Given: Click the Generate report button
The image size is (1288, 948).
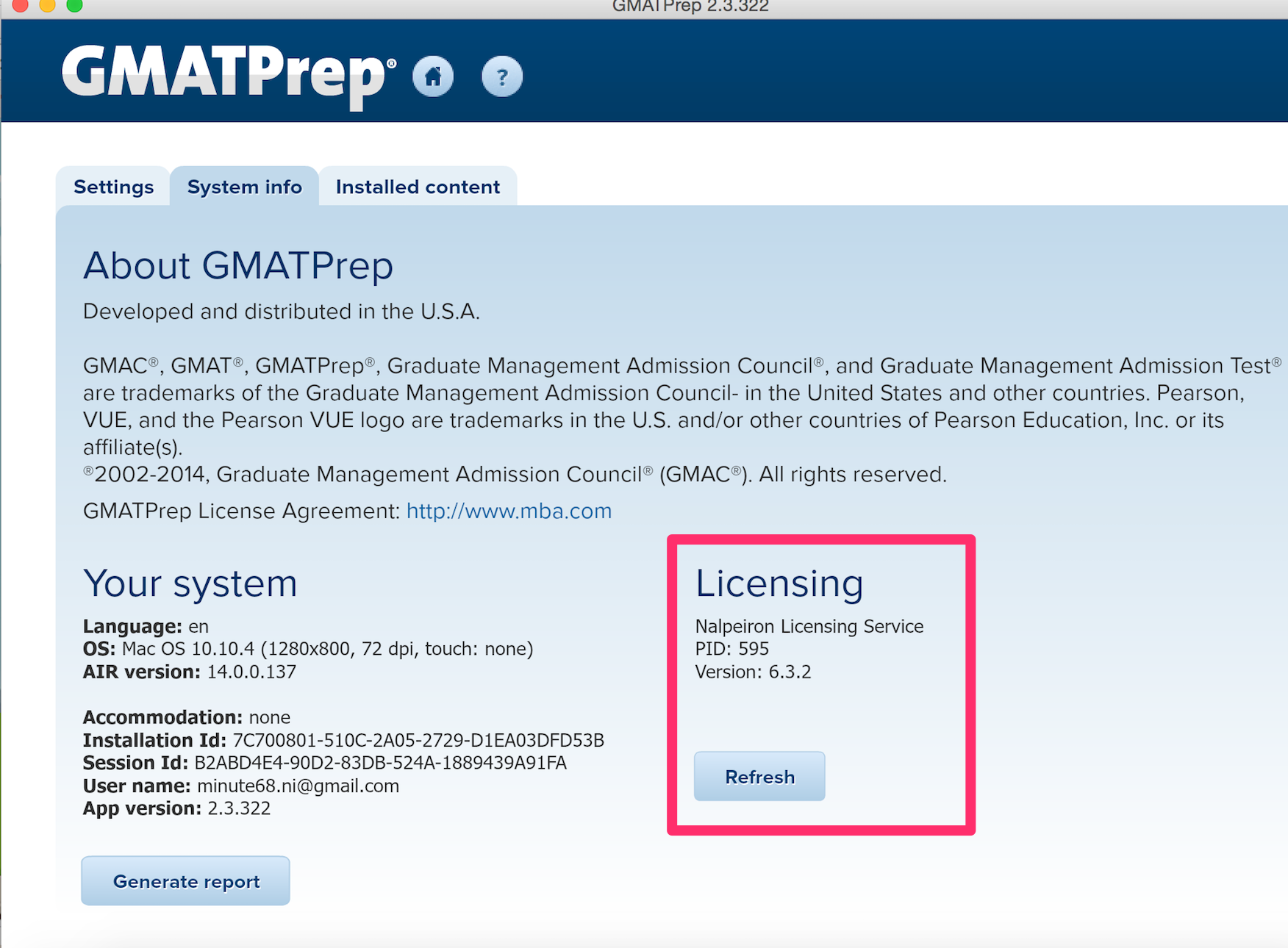Looking at the screenshot, I should [x=186, y=881].
